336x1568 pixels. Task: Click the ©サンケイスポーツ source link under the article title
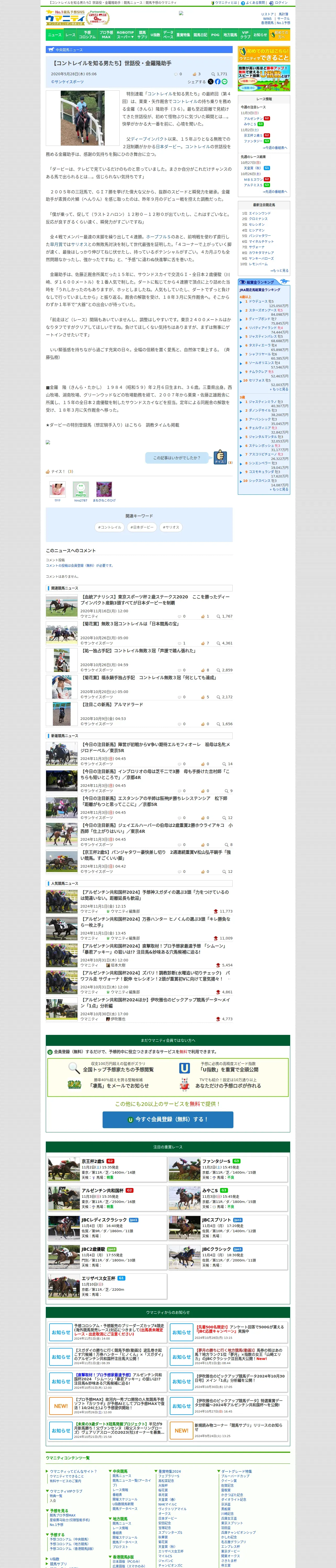point(68,82)
